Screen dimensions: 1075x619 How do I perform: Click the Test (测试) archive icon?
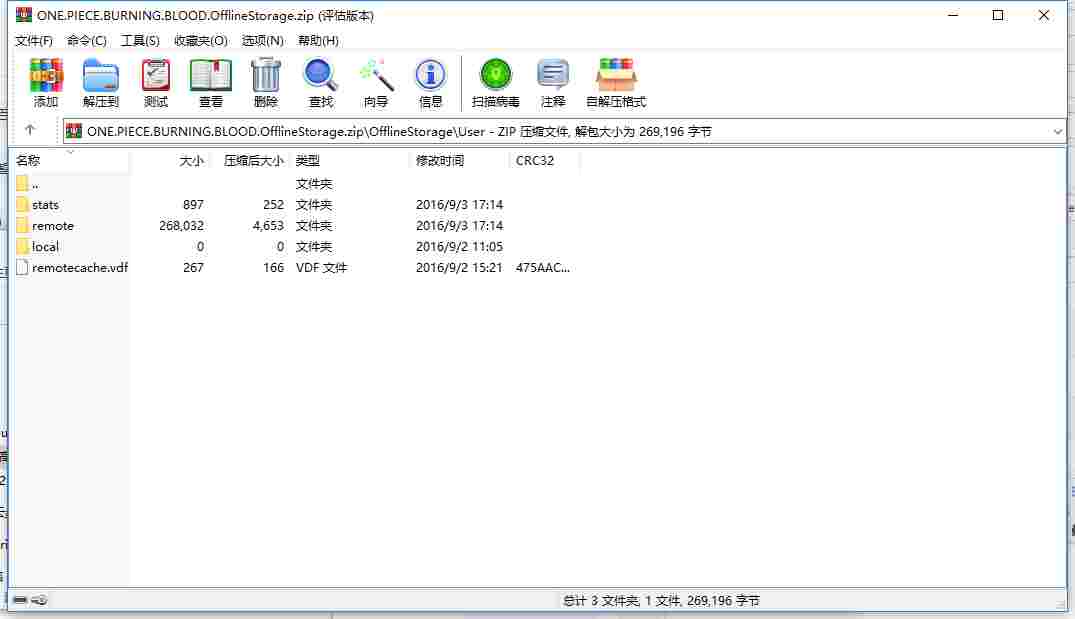click(x=156, y=75)
